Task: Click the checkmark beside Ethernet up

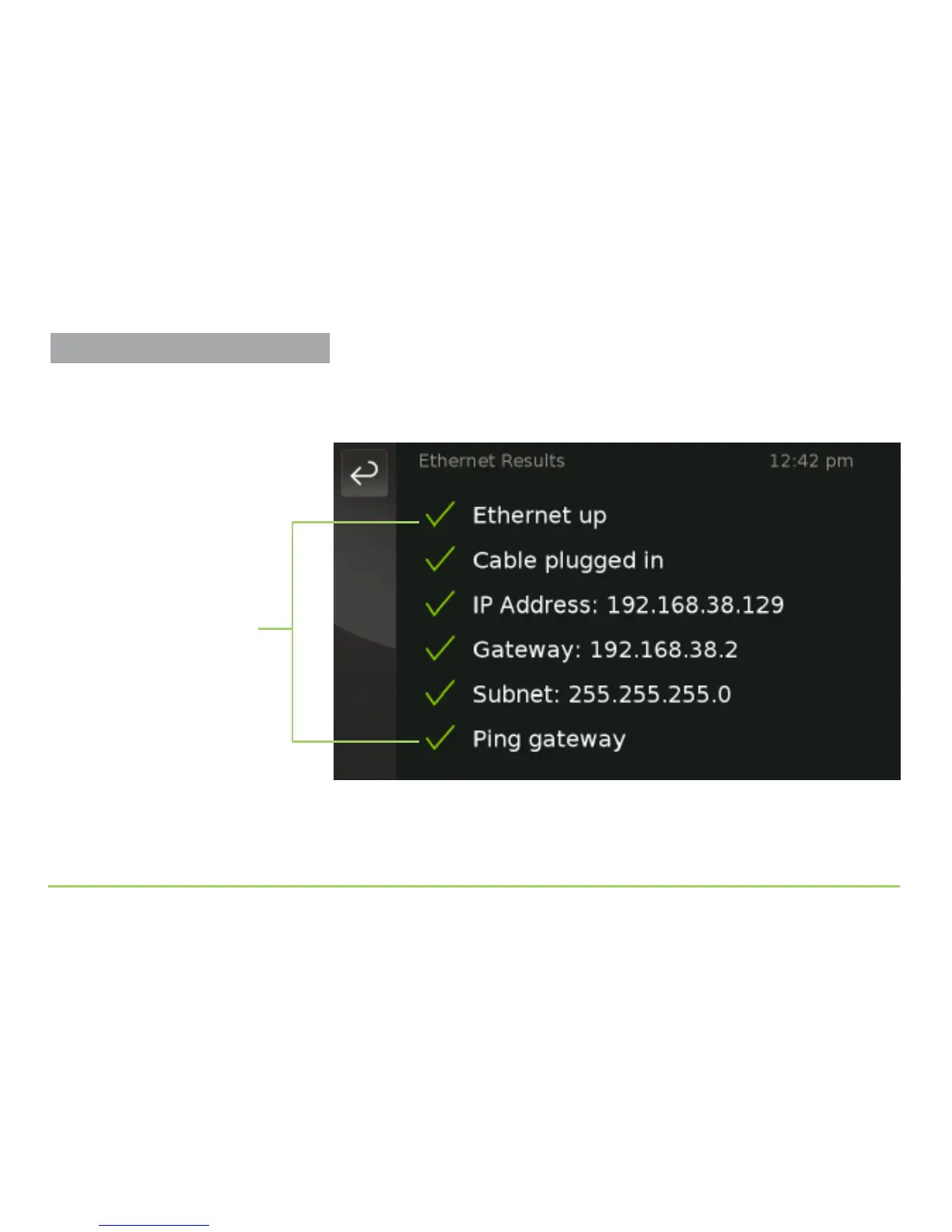Action: [x=440, y=514]
